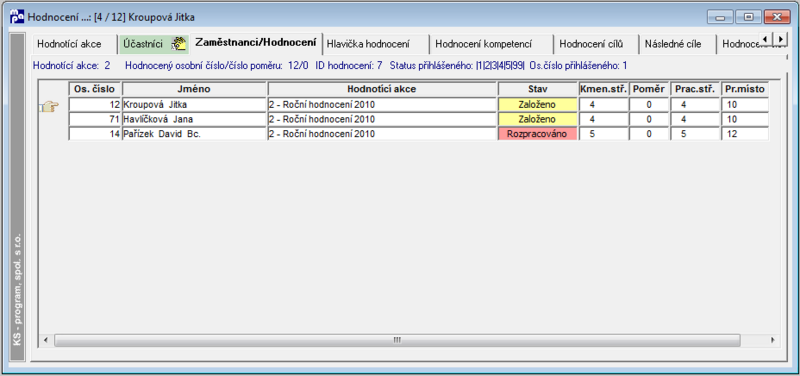Click the horizontal scrollbar right arrow
800x376 pixels.
pos(773,340)
